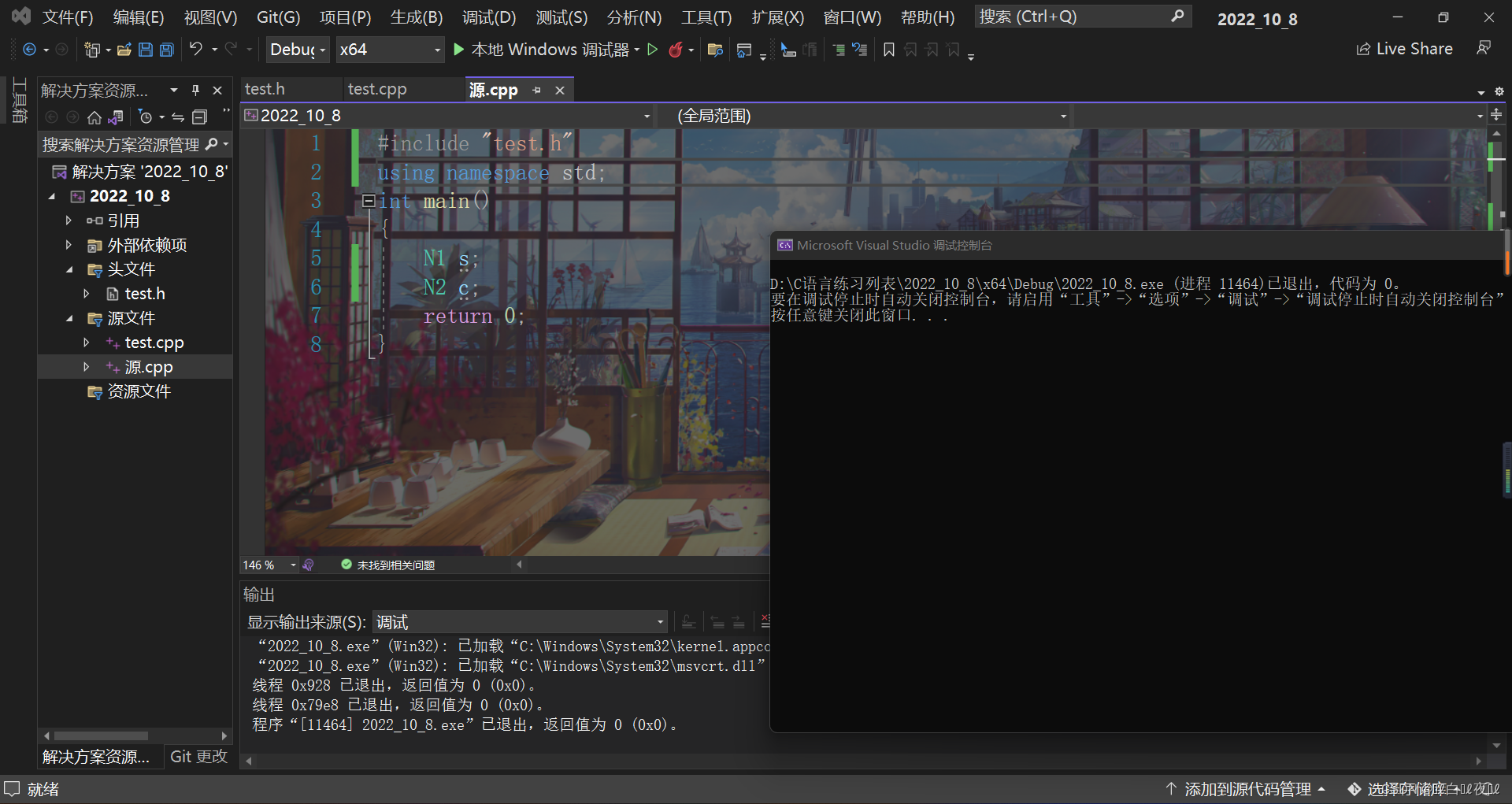This screenshot has height=804, width=1512.
Task: Click the uncomment selected lines icon
Action: 859,50
